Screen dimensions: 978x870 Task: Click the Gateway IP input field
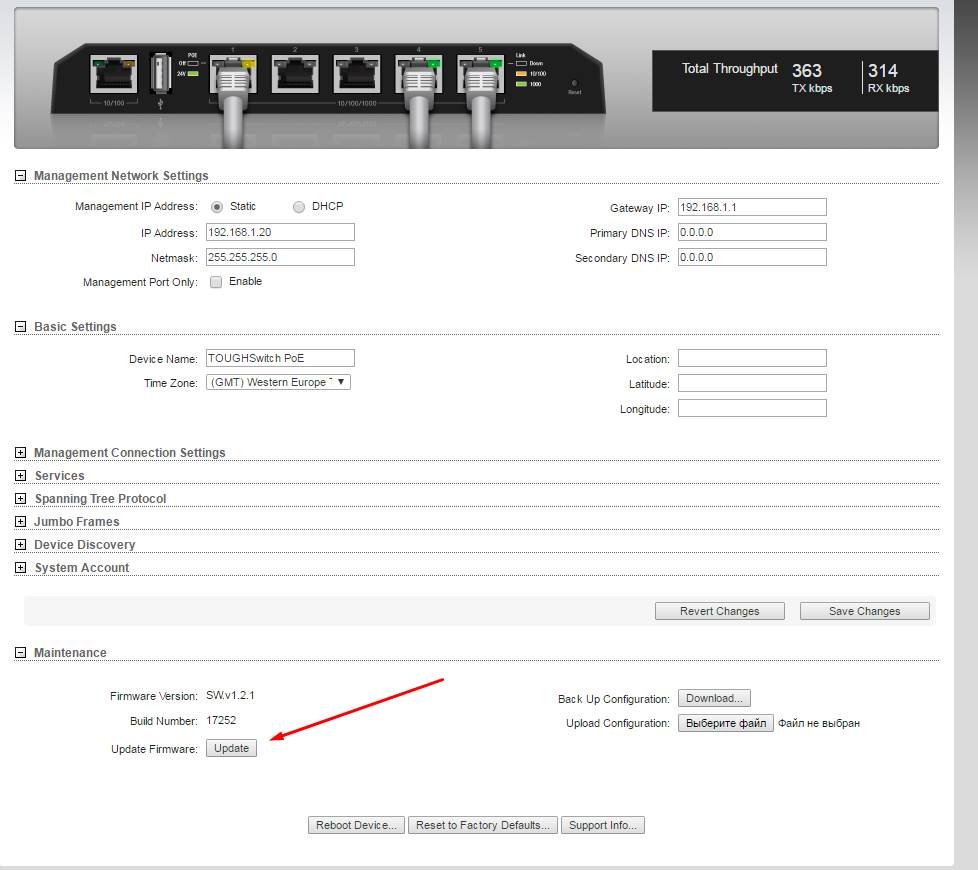(751, 207)
